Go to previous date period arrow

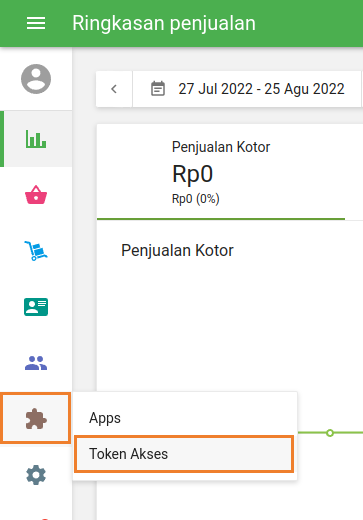click(x=114, y=89)
